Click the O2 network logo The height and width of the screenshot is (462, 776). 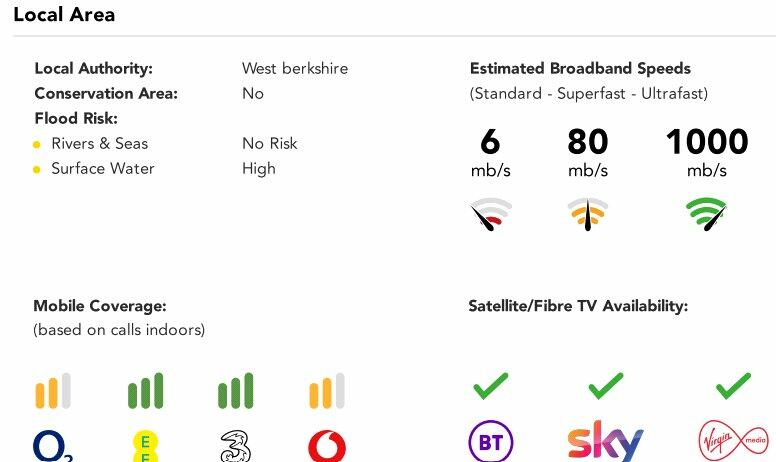pos(53,445)
